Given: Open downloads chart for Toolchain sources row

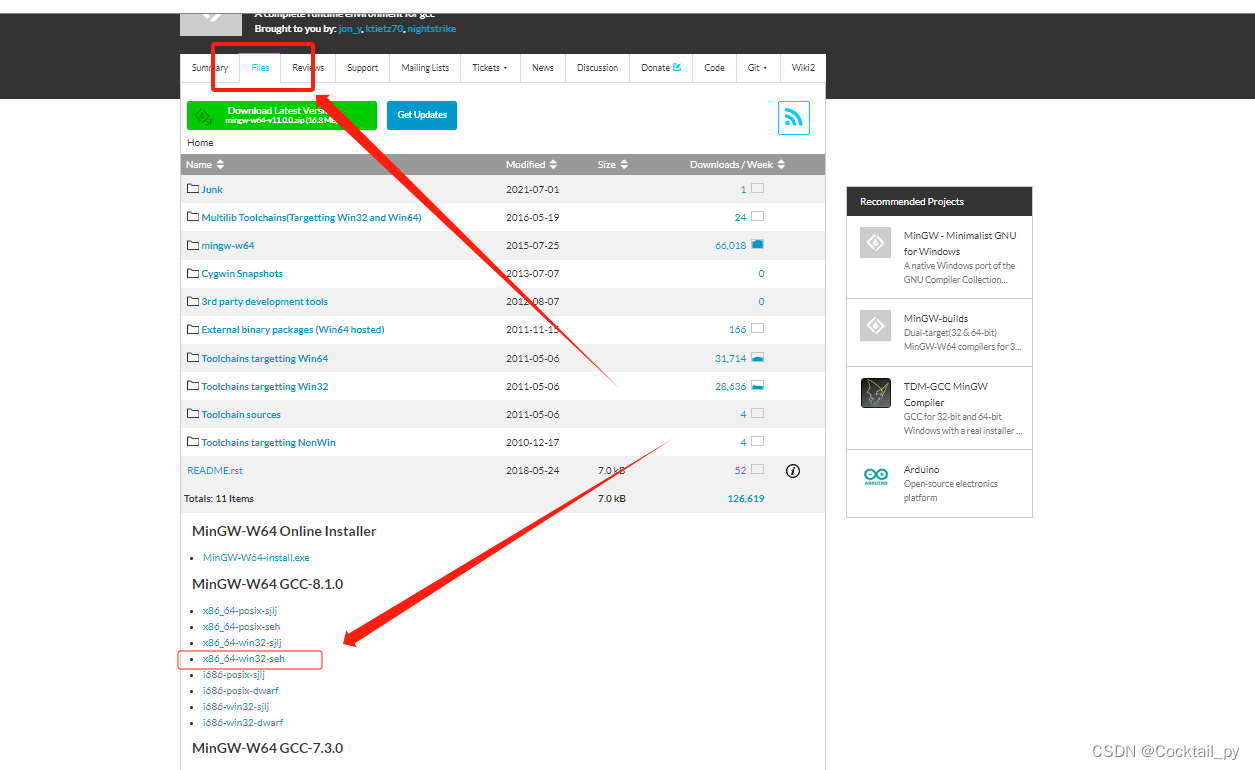Looking at the screenshot, I should tap(757, 413).
